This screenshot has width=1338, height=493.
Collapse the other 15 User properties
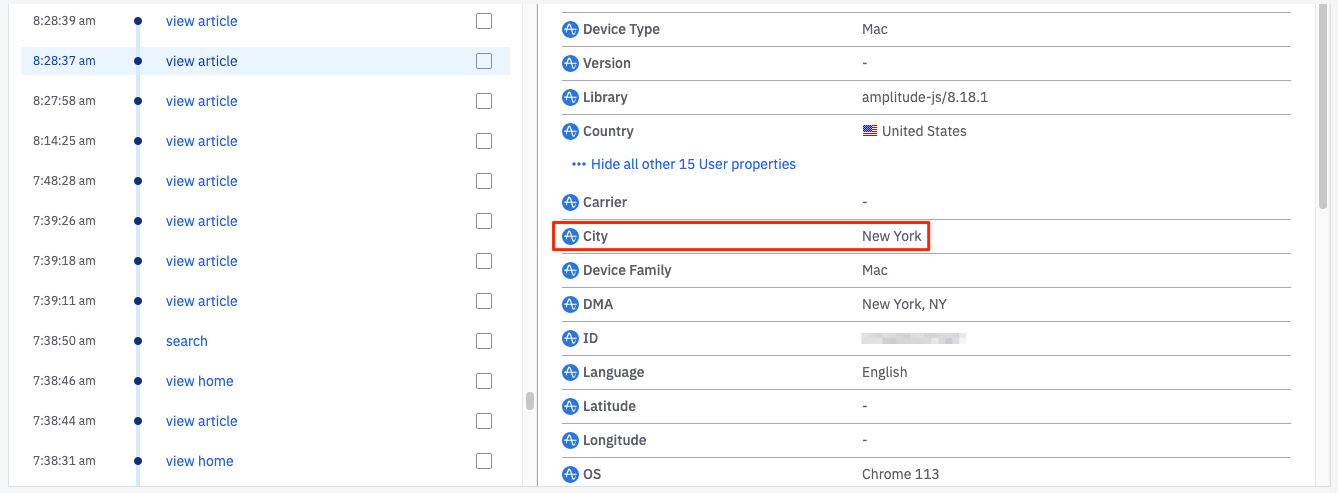[684, 164]
